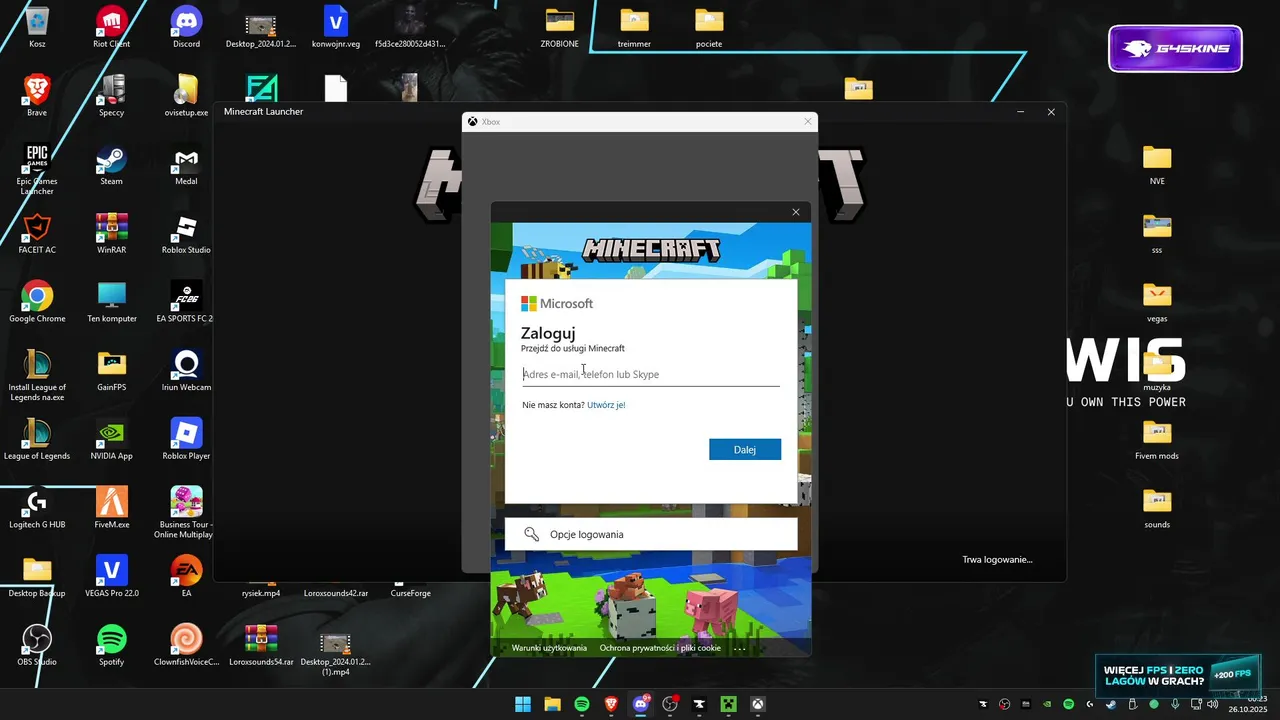Image resolution: width=1280 pixels, height=720 pixels.
Task: Switch to Minecraft creeper icon in taskbar
Action: 729,704
